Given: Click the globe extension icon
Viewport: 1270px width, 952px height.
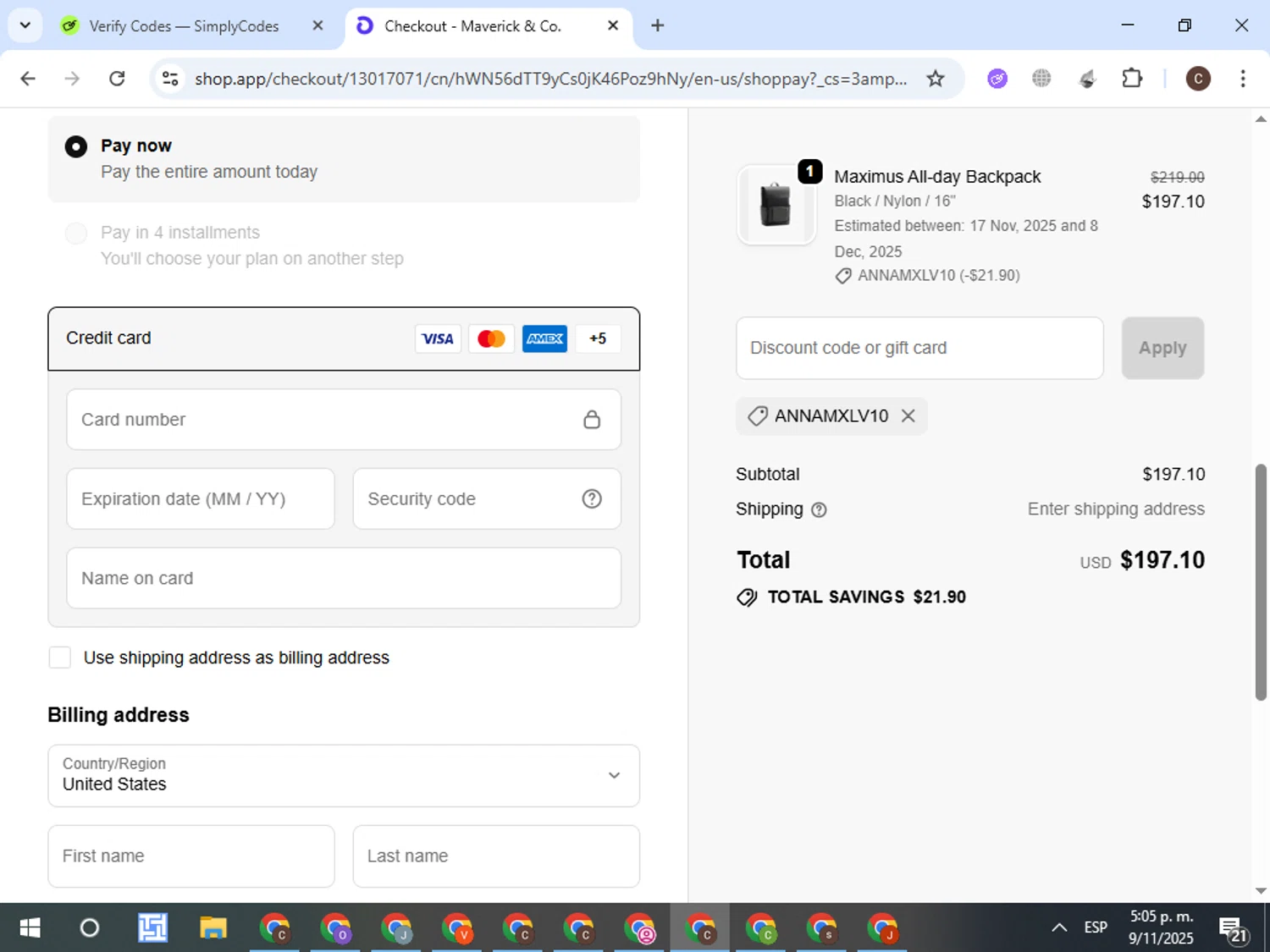Looking at the screenshot, I should point(1041,79).
